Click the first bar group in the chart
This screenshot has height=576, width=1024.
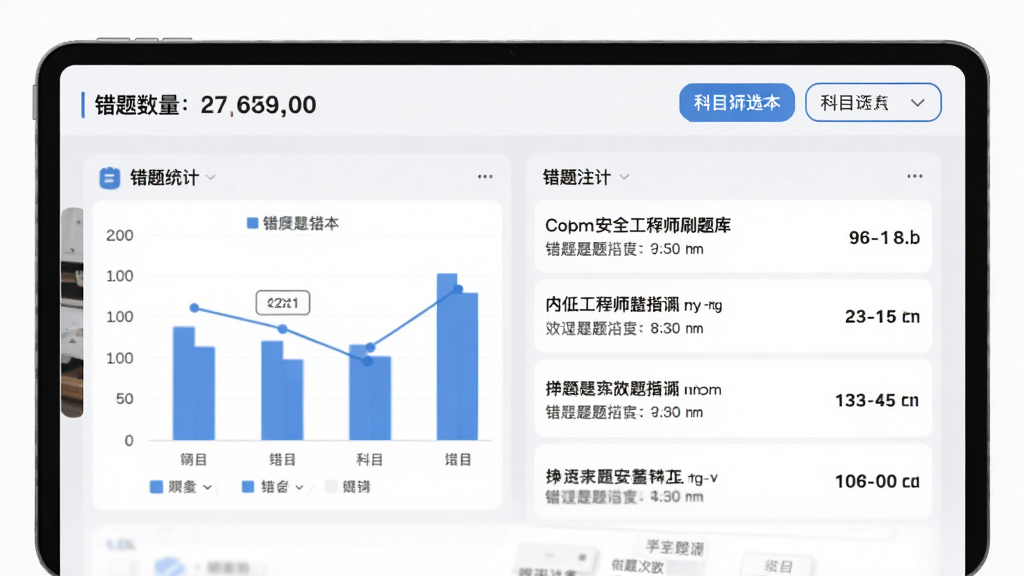click(x=194, y=383)
